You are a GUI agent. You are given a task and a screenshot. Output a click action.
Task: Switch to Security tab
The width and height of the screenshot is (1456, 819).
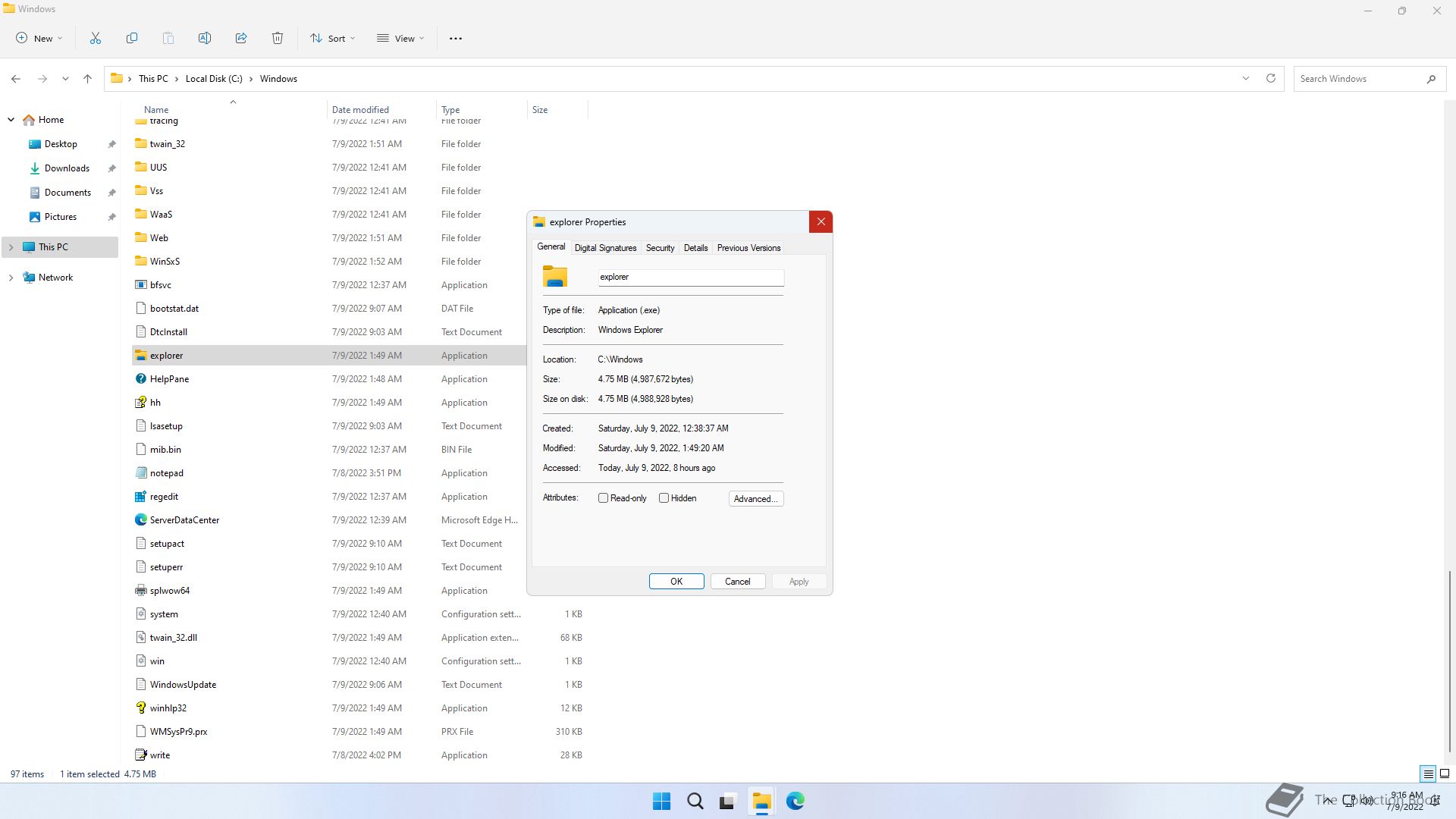(x=660, y=248)
